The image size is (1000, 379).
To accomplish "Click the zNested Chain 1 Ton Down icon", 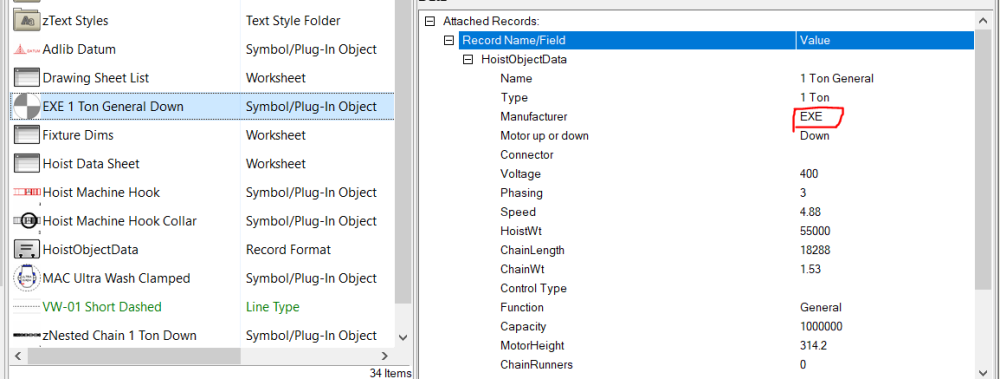I will (27, 336).
